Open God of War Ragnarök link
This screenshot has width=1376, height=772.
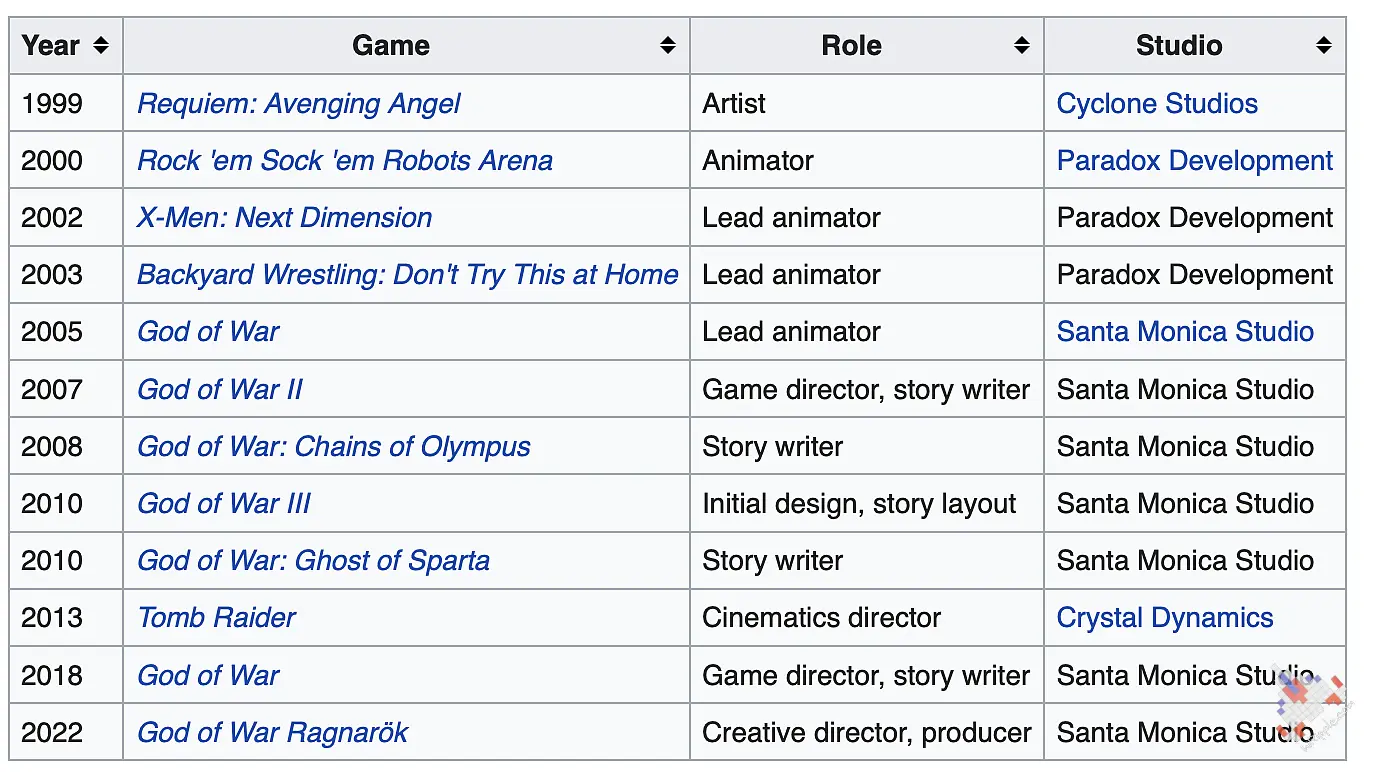[x=273, y=733]
